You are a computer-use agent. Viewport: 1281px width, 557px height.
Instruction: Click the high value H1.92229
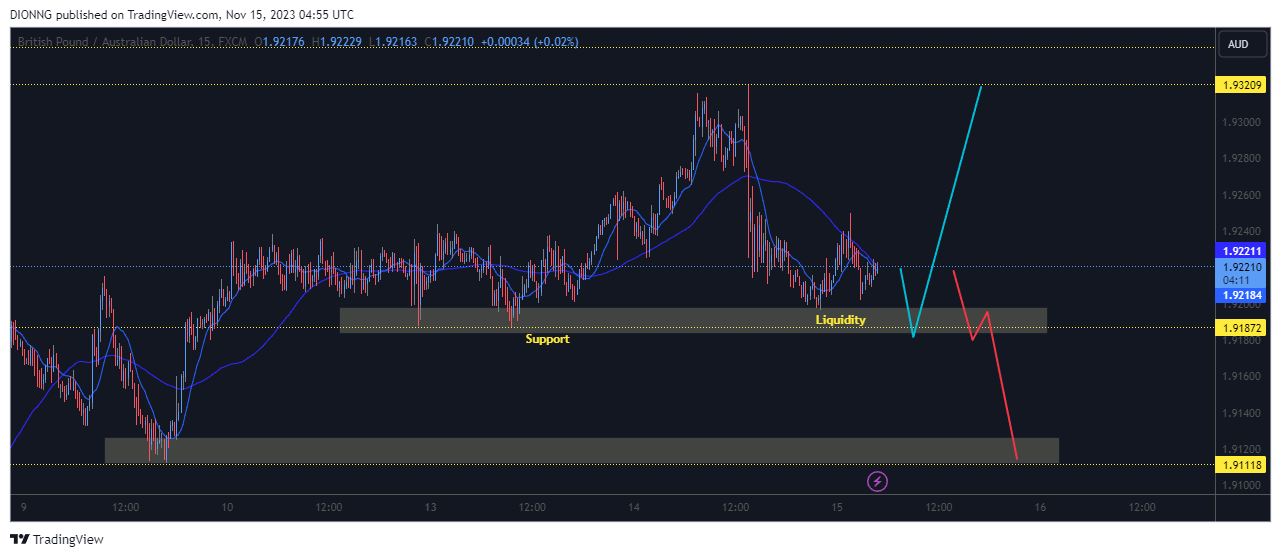tap(338, 42)
